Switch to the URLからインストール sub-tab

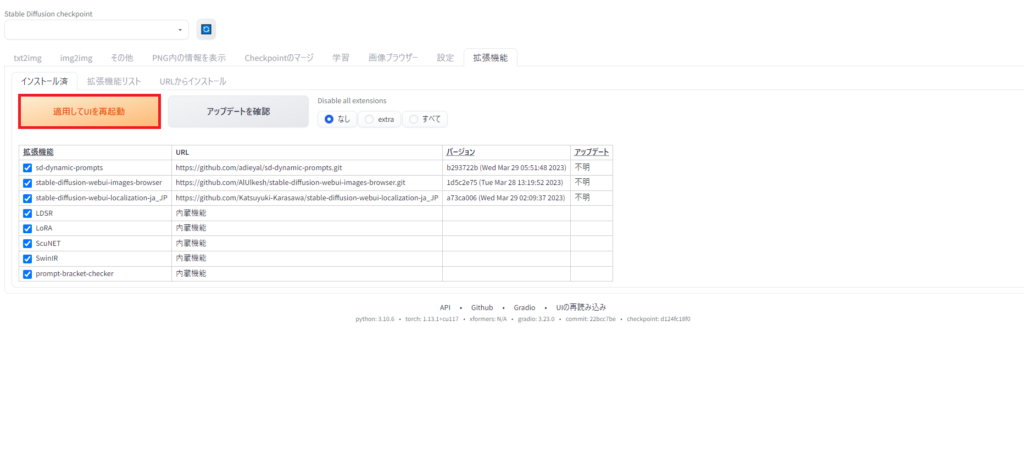coord(193,82)
